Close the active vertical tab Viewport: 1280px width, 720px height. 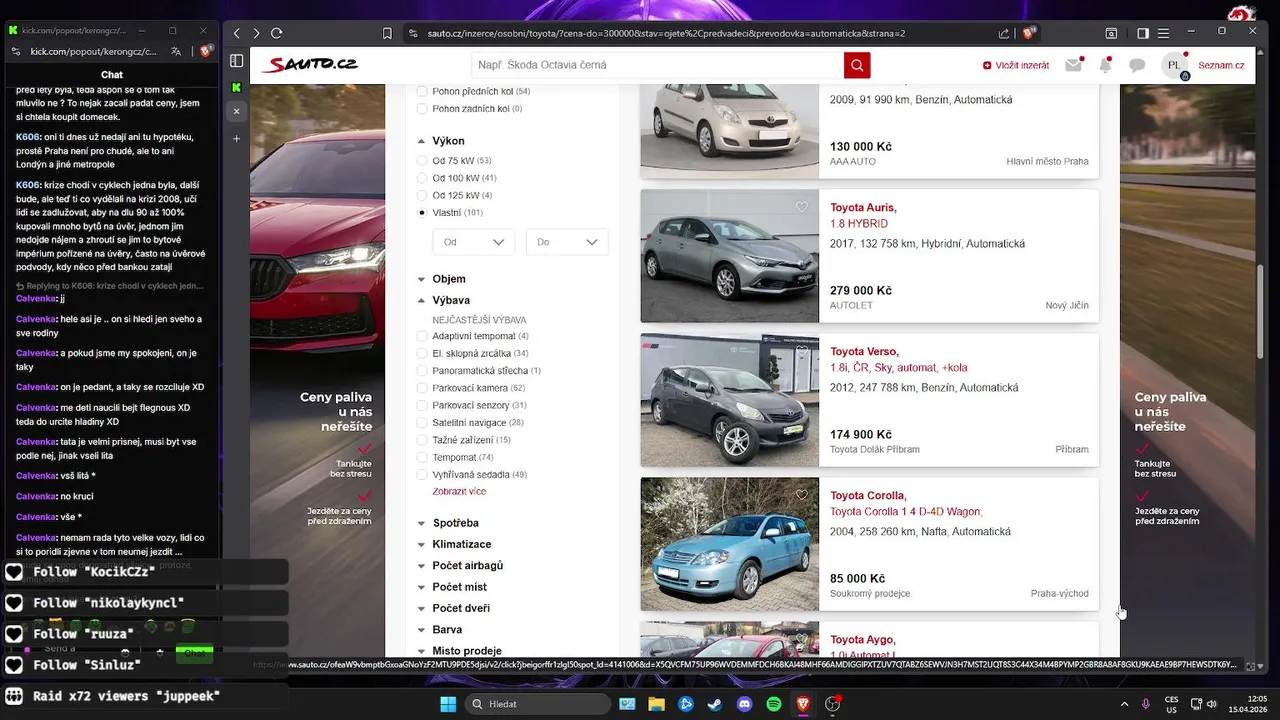pos(237,111)
